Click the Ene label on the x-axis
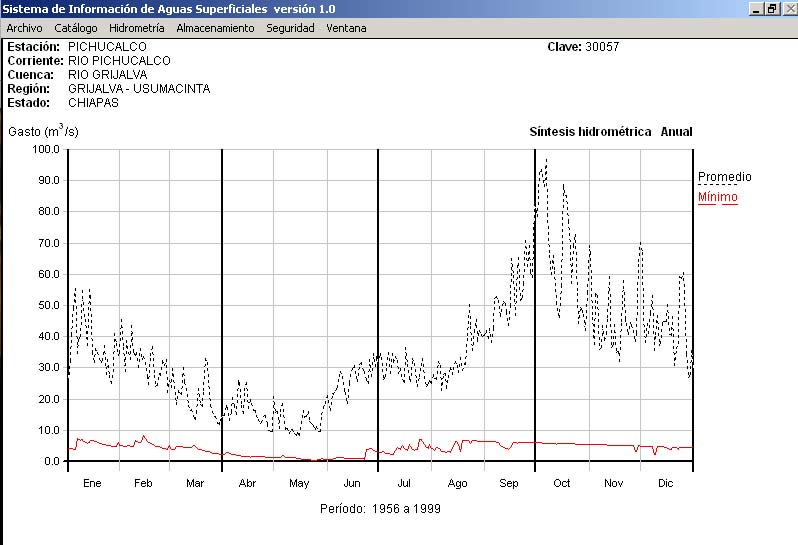 click(x=92, y=483)
